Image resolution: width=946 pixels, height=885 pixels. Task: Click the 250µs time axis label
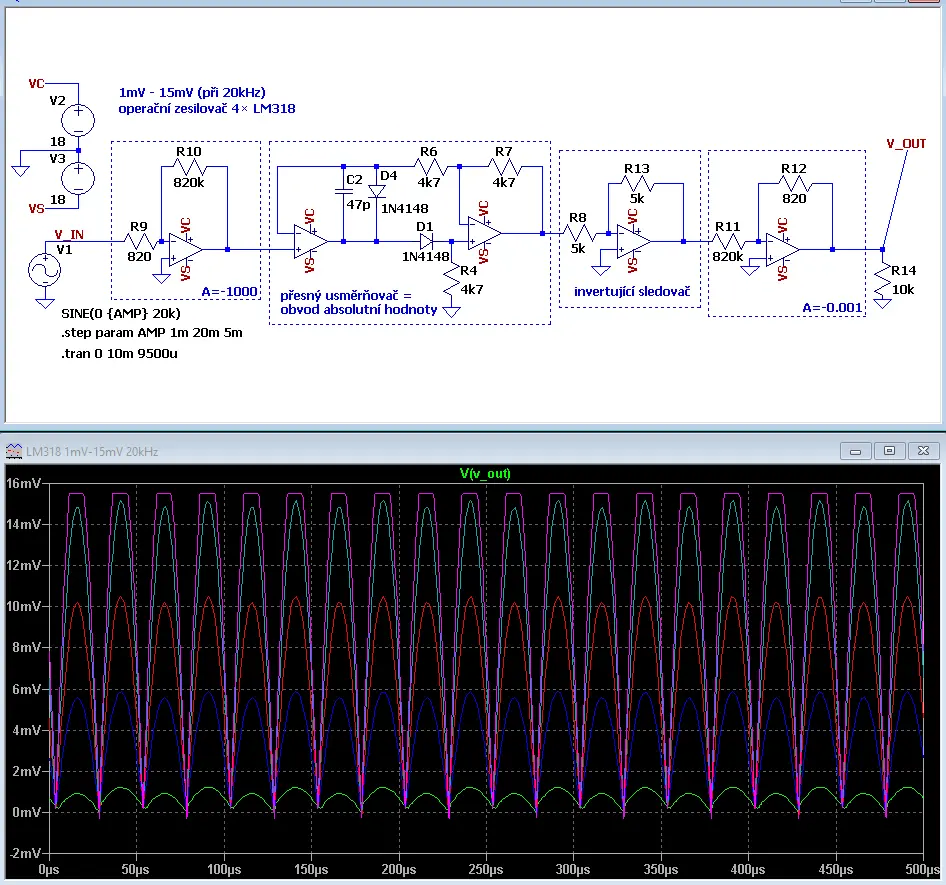click(x=486, y=869)
